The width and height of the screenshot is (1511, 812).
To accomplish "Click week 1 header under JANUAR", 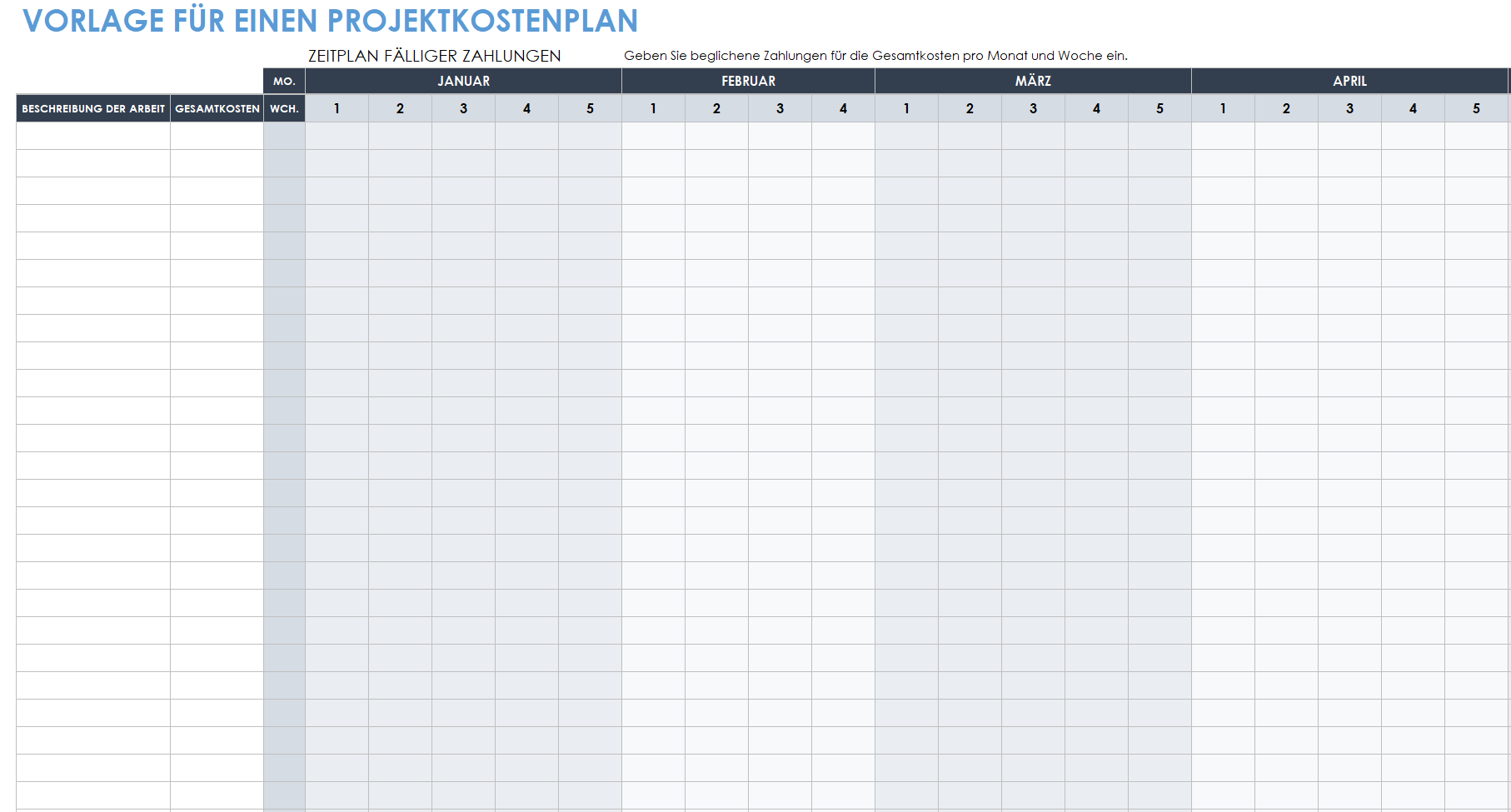I will click(x=337, y=108).
